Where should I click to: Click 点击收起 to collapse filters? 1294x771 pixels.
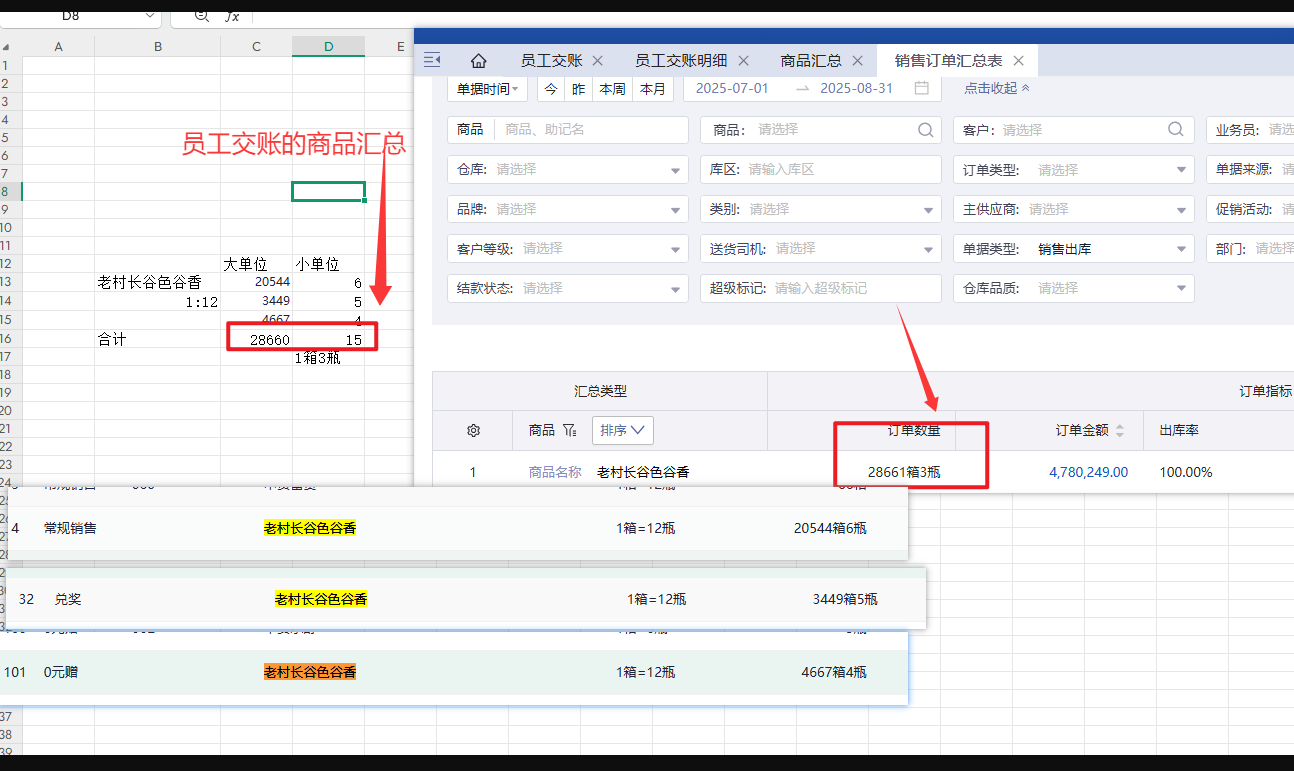pyautogui.click(x=996, y=88)
